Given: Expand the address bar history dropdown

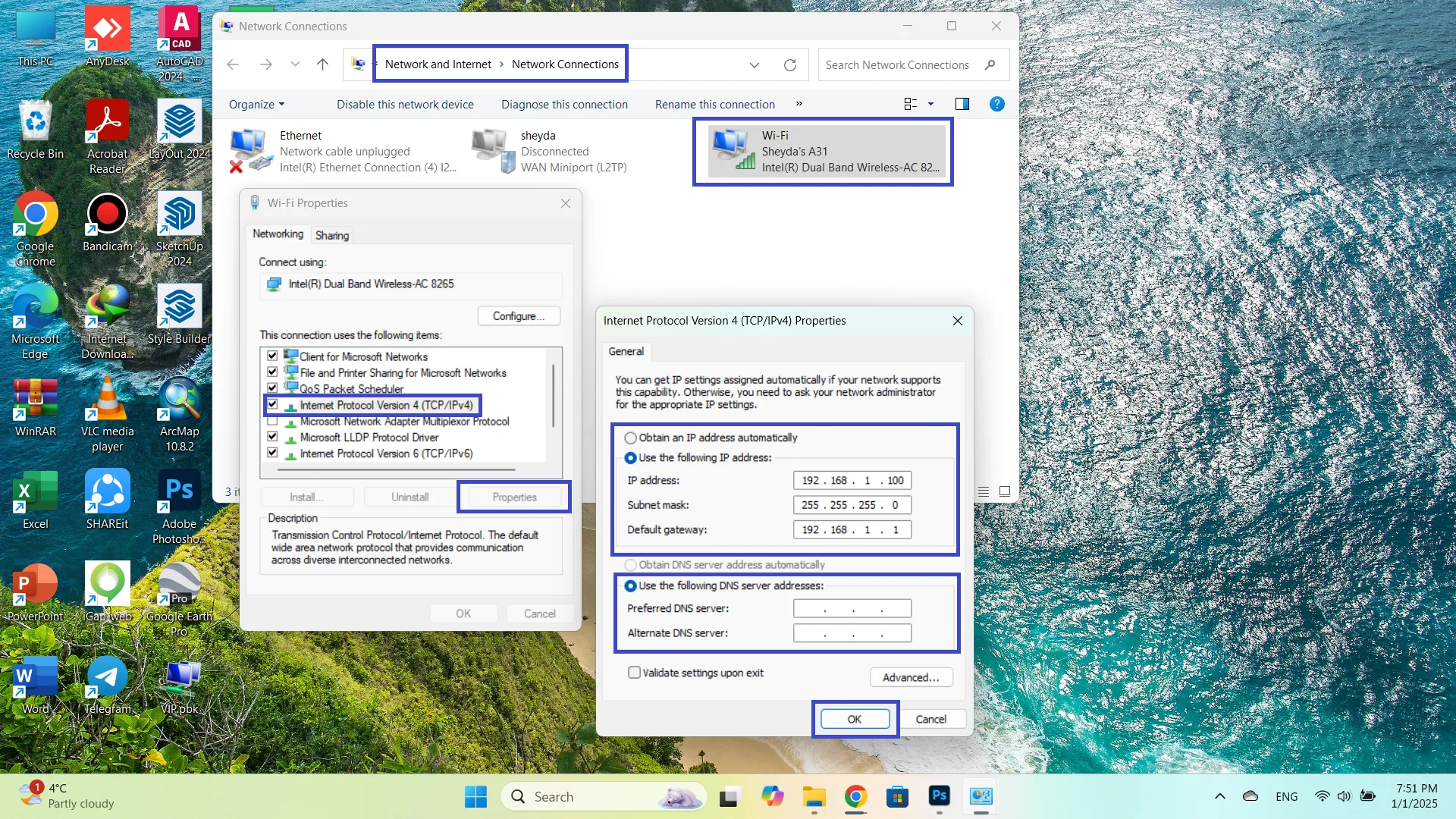Looking at the screenshot, I should point(755,65).
